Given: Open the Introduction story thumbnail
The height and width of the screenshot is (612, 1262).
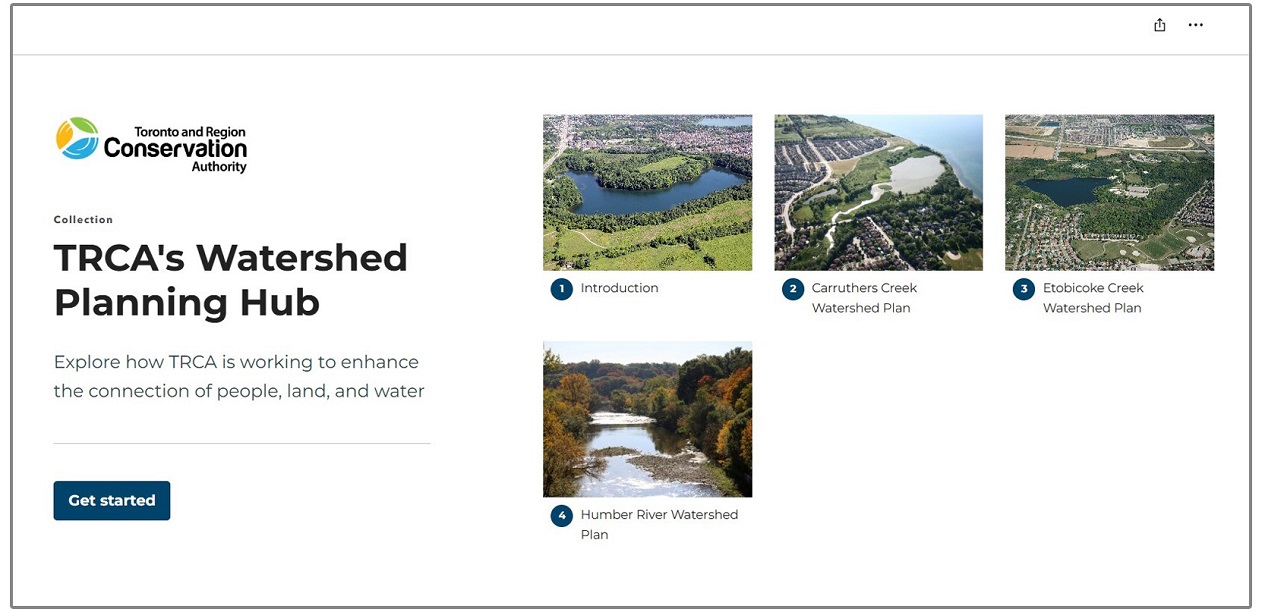Looking at the screenshot, I should coord(647,192).
